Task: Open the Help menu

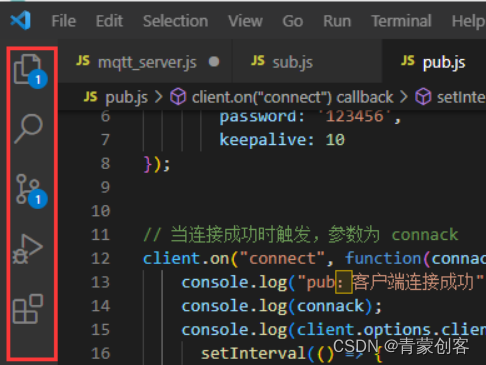Action: (468, 21)
